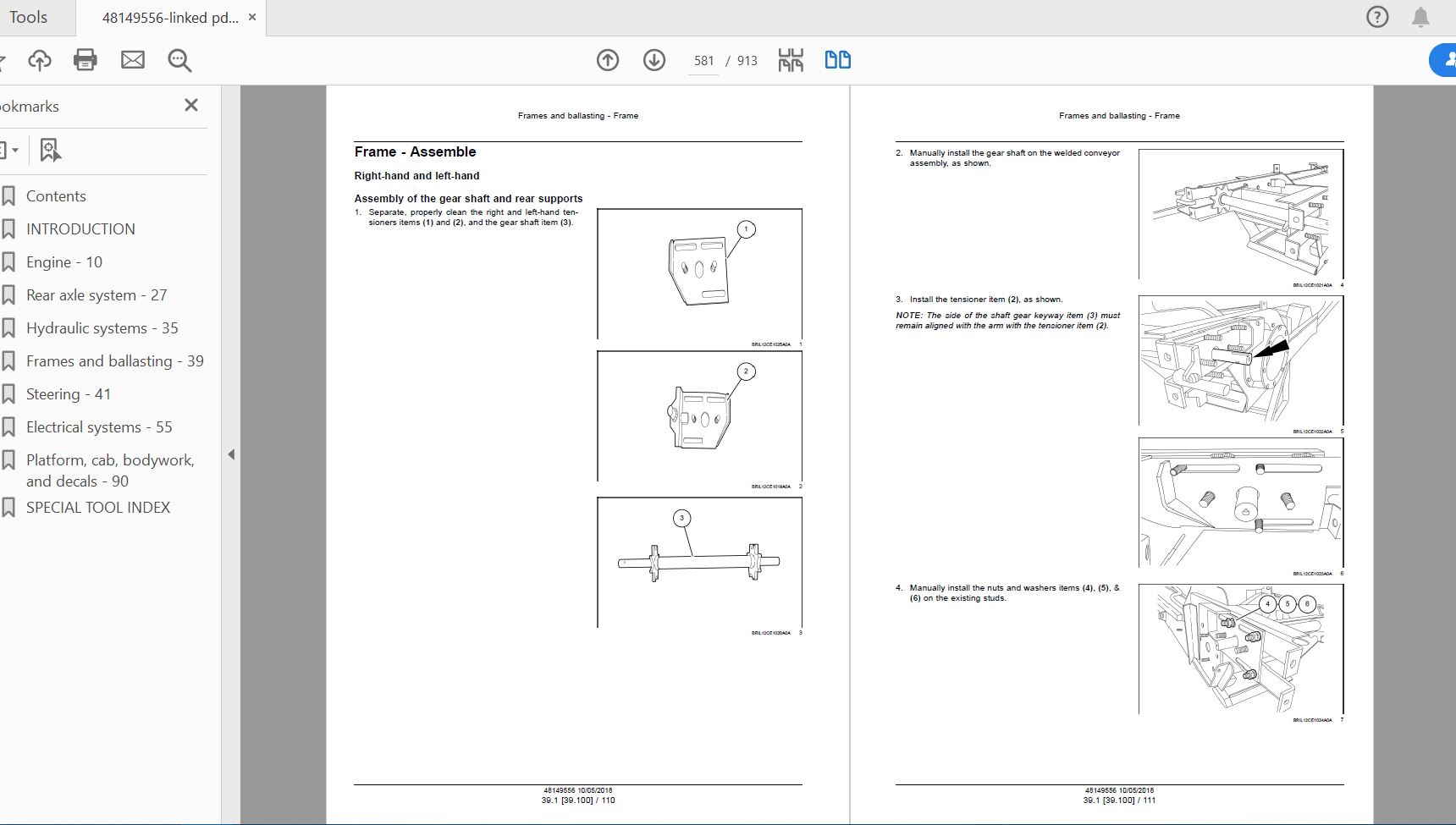
Task: Go to next page arrow
Action: tap(654, 60)
